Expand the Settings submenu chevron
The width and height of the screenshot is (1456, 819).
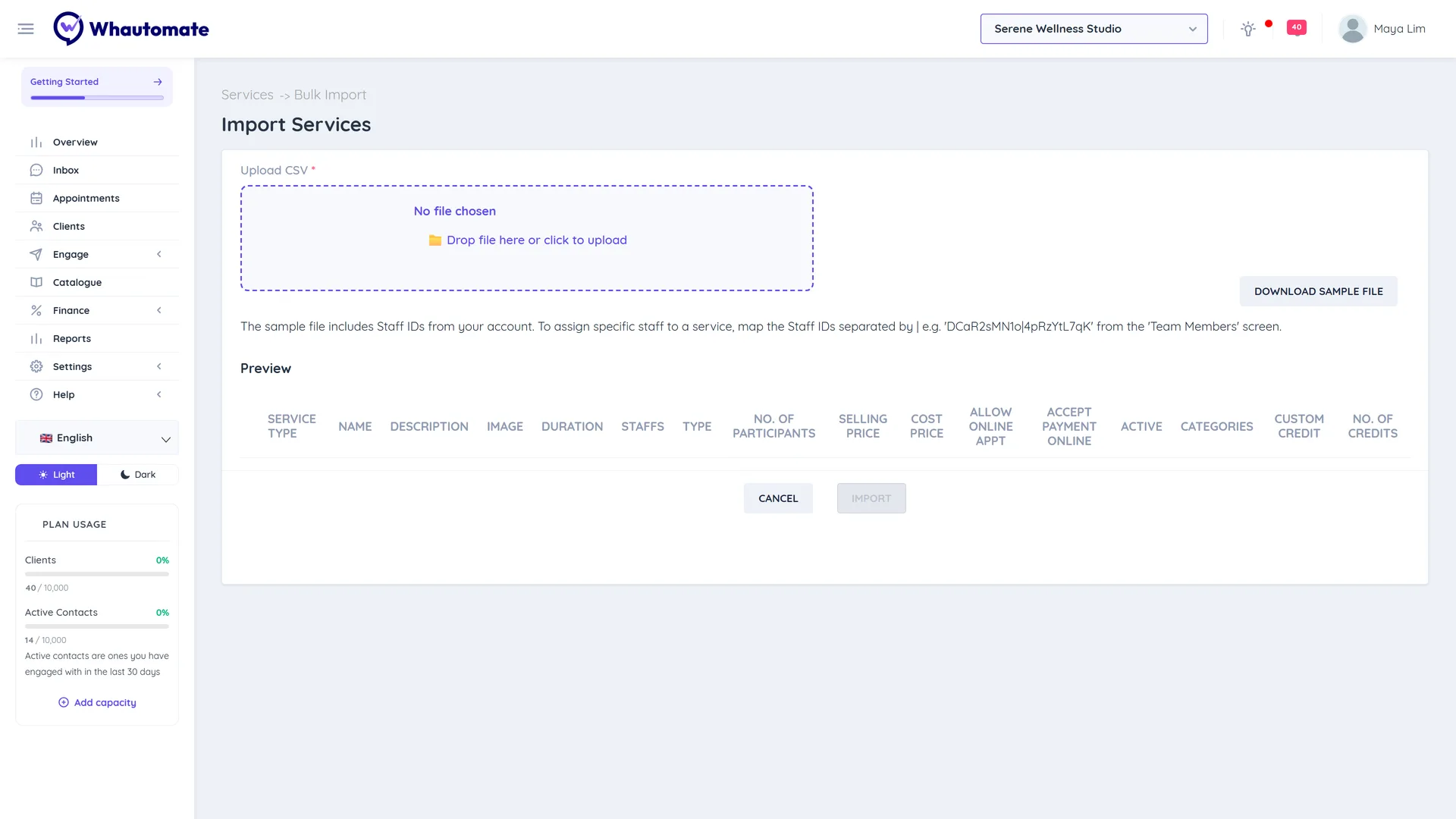(159, 367)
